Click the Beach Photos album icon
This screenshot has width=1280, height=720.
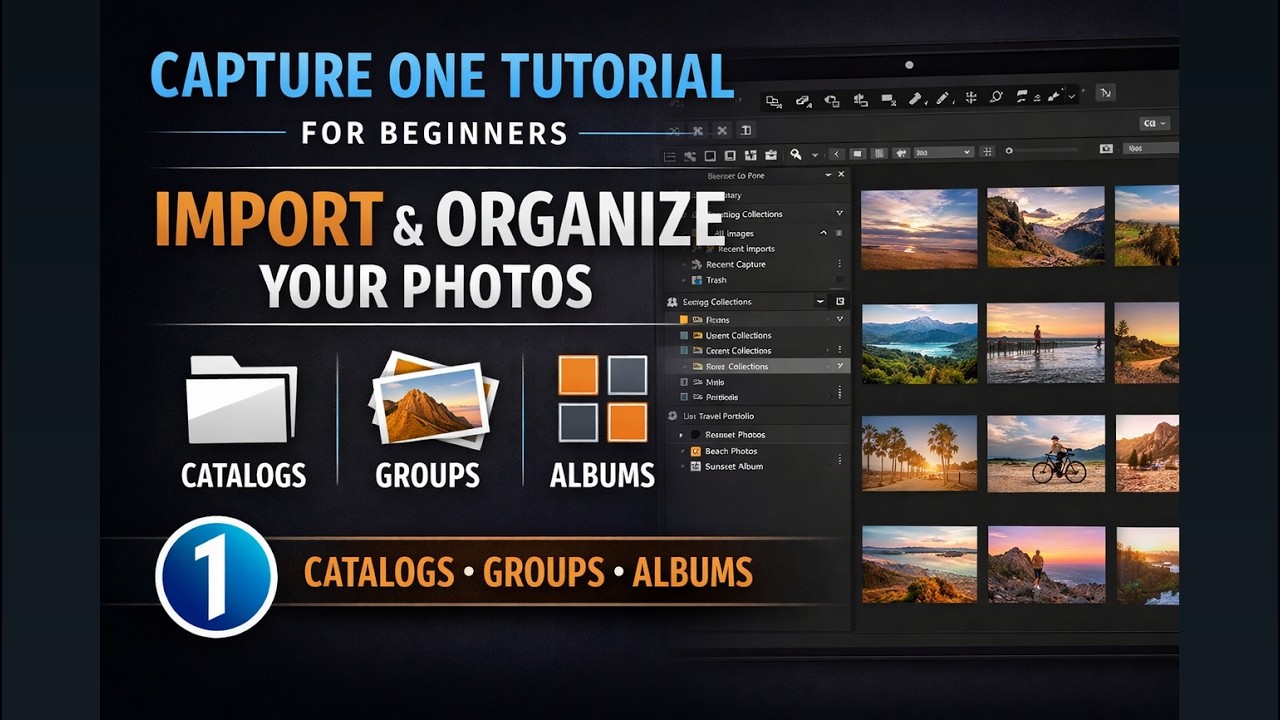(695, 452)
